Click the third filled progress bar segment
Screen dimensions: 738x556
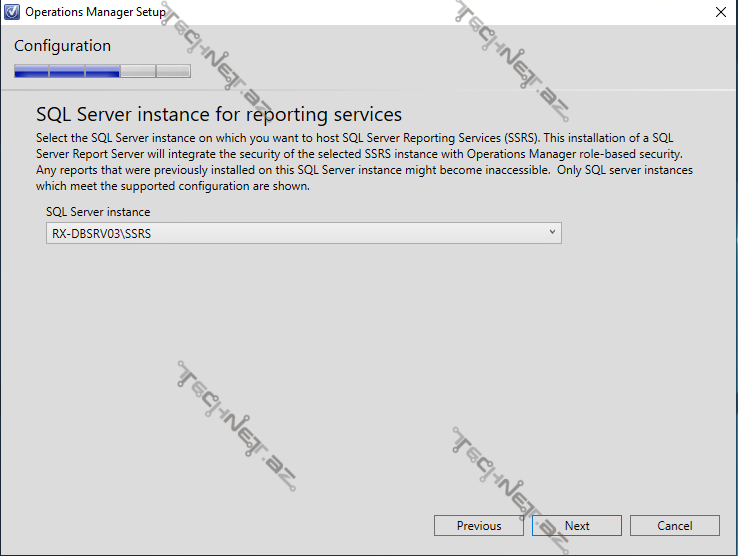(102, 71)
